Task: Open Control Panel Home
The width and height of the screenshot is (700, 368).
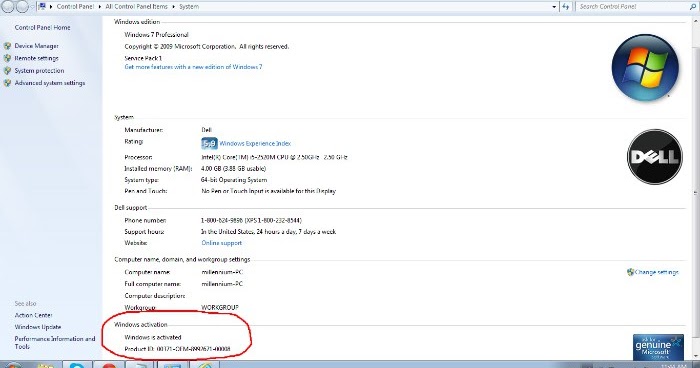Action: coord(42,28)
